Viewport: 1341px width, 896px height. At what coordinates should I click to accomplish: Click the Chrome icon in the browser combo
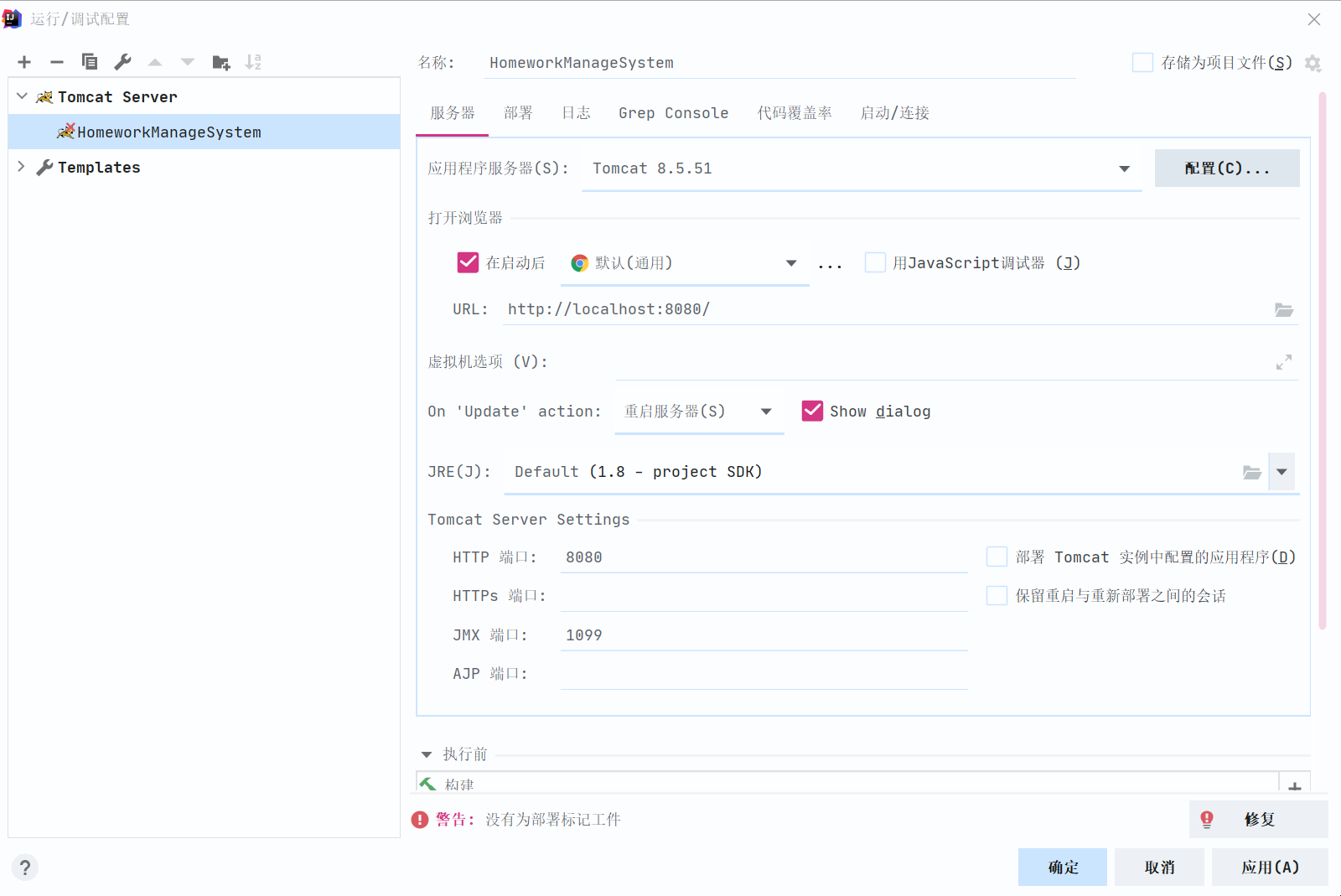coord(580,263)
